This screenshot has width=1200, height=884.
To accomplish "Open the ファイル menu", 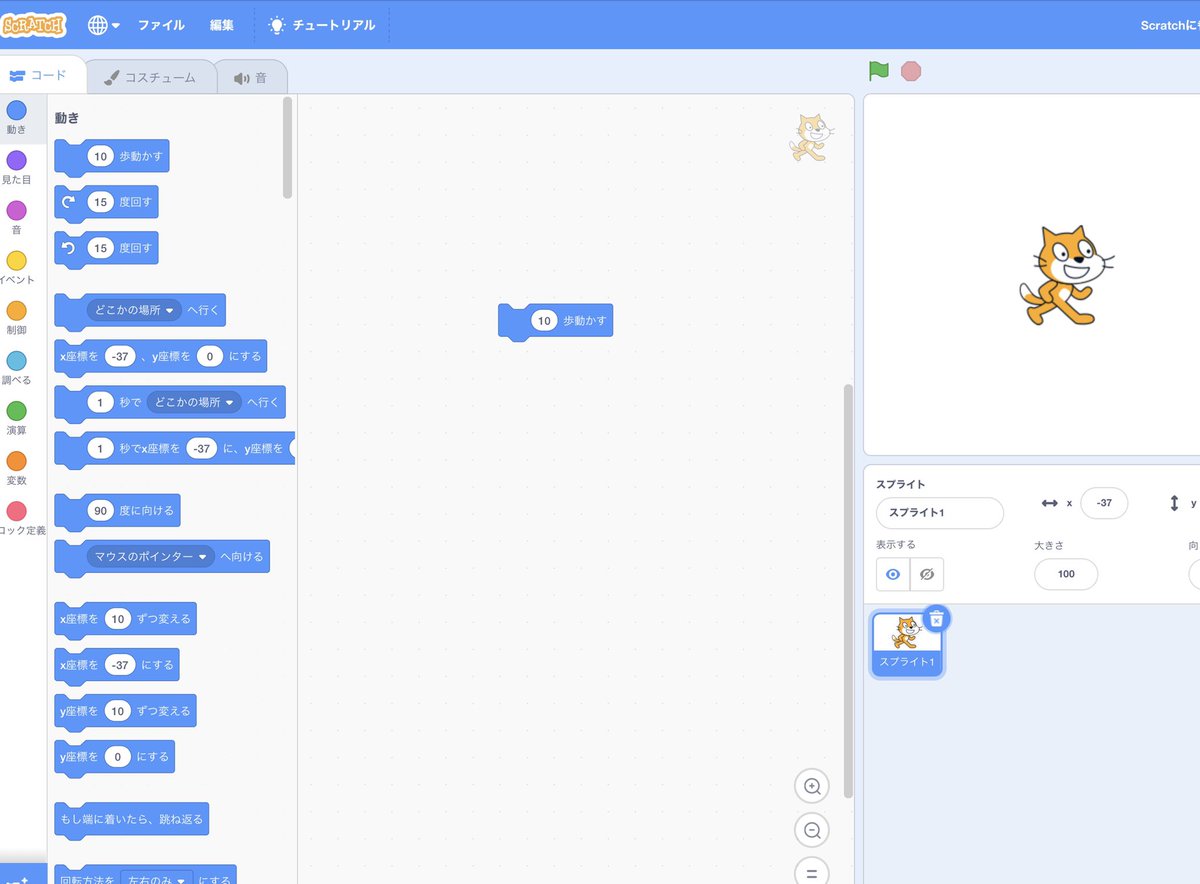I will 161,25.
